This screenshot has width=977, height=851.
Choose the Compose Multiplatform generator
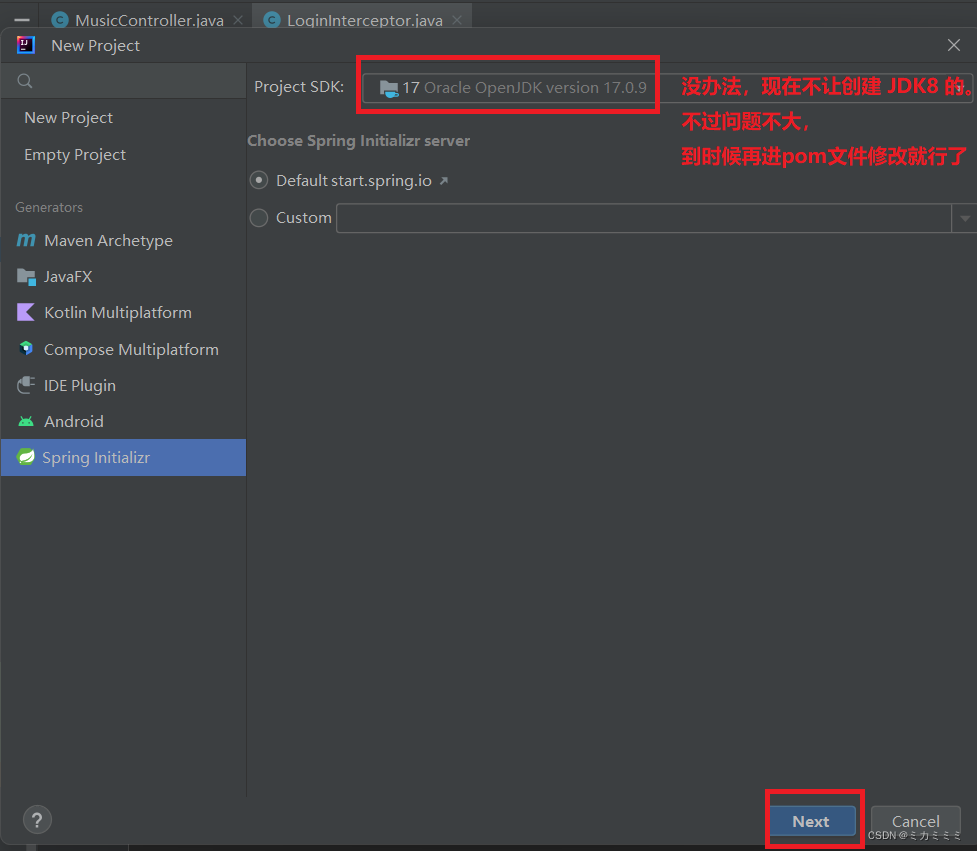123,349
